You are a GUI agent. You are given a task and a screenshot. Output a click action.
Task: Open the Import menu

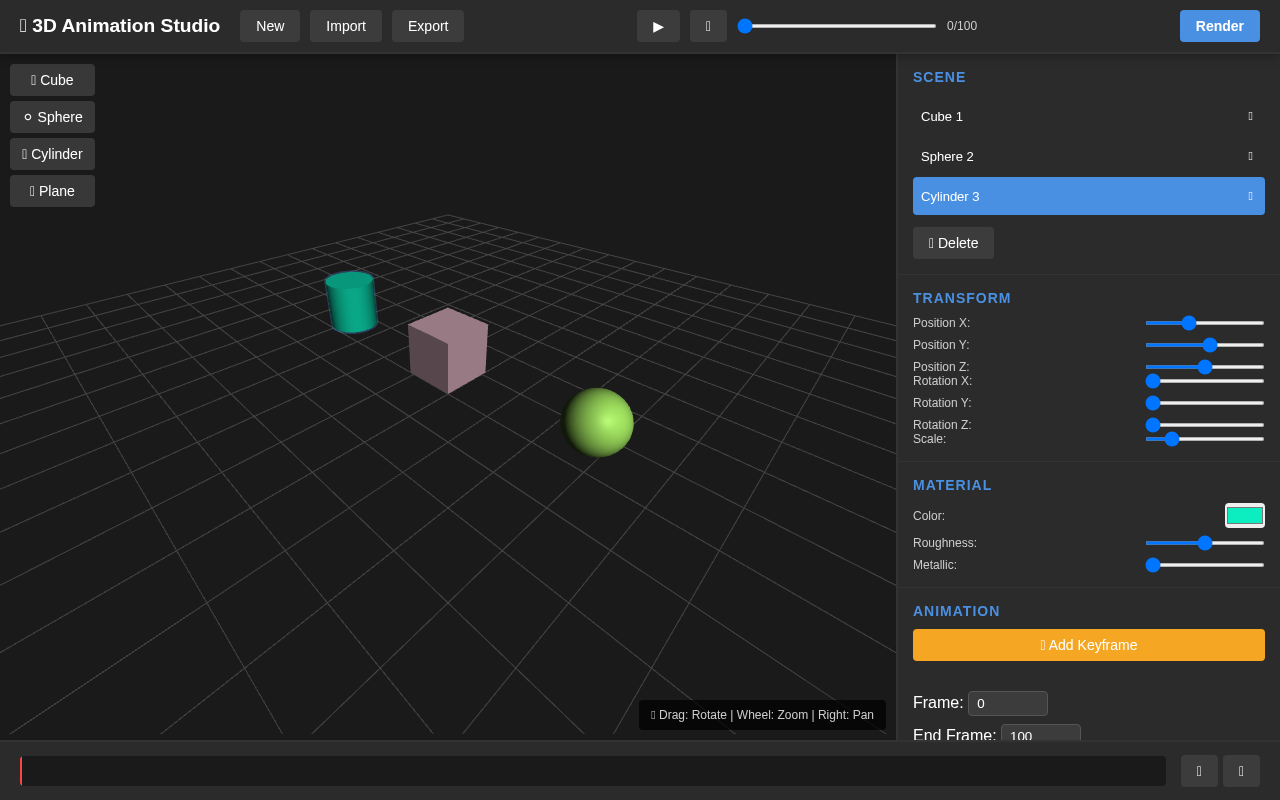pos(345,26)
